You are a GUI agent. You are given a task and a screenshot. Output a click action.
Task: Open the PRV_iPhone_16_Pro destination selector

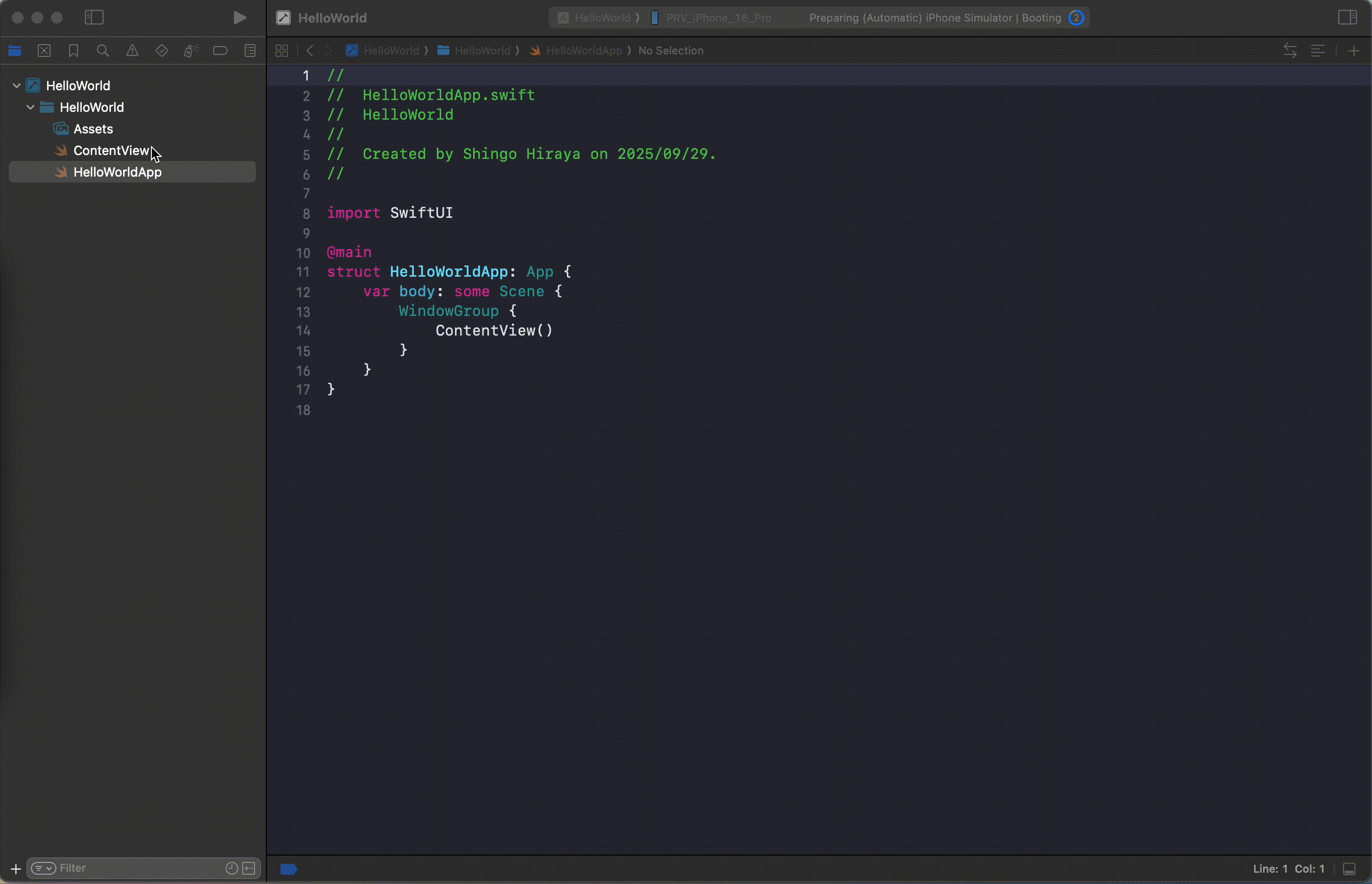pos(718,18)
